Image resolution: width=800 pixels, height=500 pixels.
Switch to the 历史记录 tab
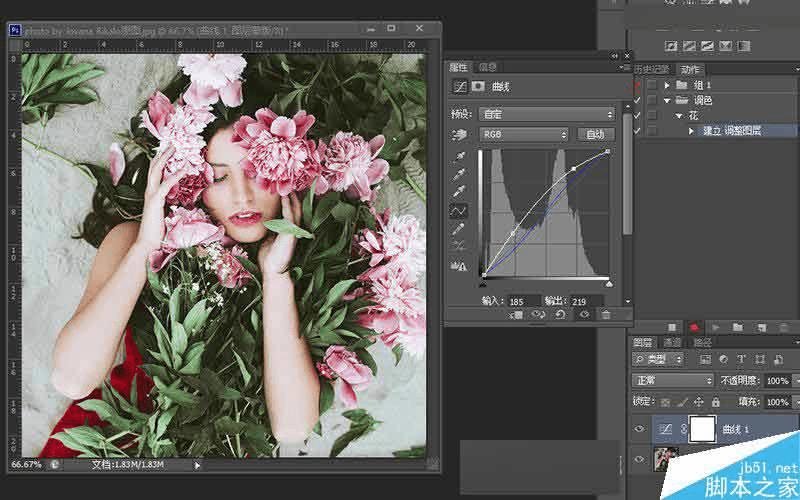[653, 69]
